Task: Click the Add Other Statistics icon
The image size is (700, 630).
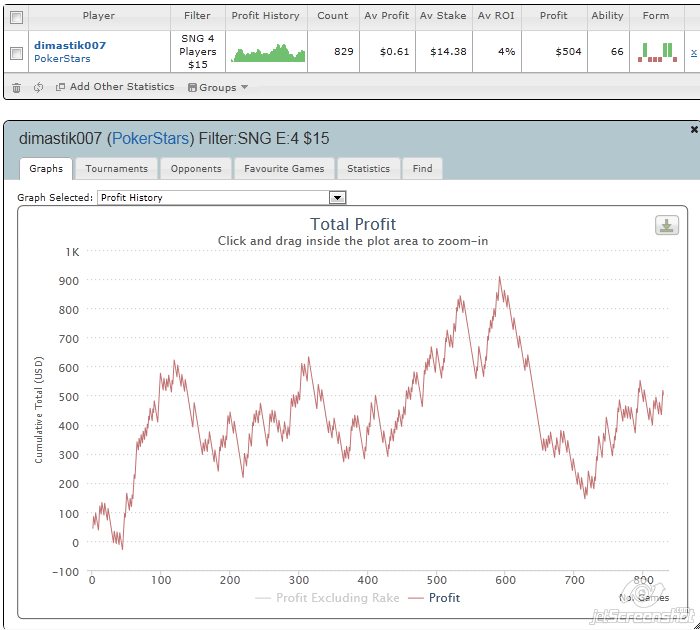Action: 60,88
